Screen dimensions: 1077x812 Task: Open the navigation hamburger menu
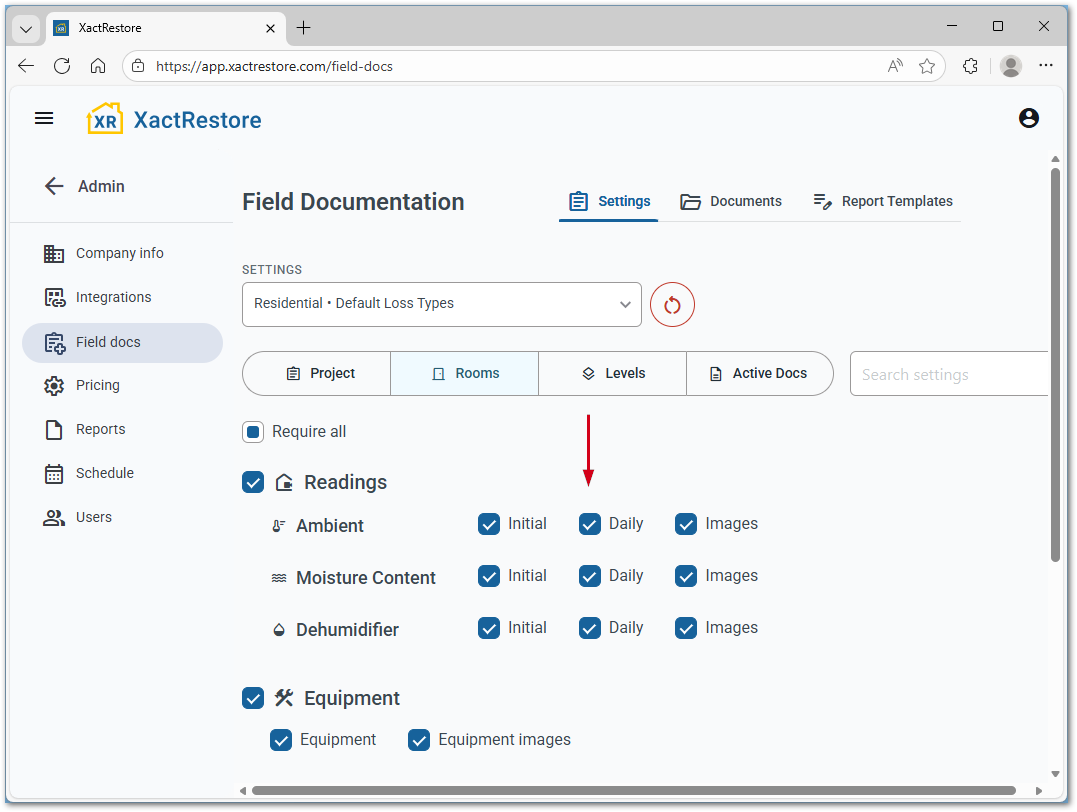44,118
